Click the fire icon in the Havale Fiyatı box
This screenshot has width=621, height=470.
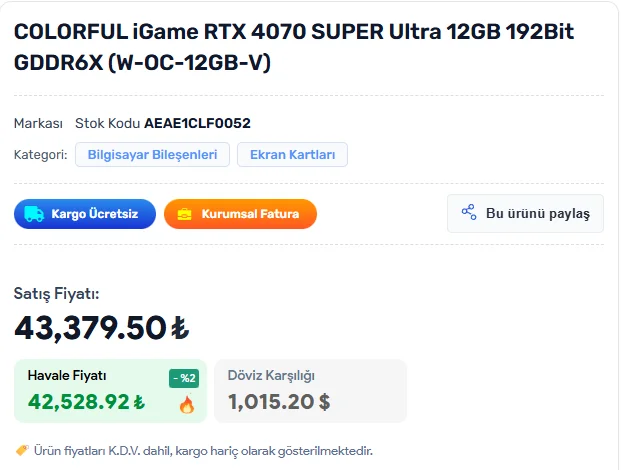pos(186,404)
